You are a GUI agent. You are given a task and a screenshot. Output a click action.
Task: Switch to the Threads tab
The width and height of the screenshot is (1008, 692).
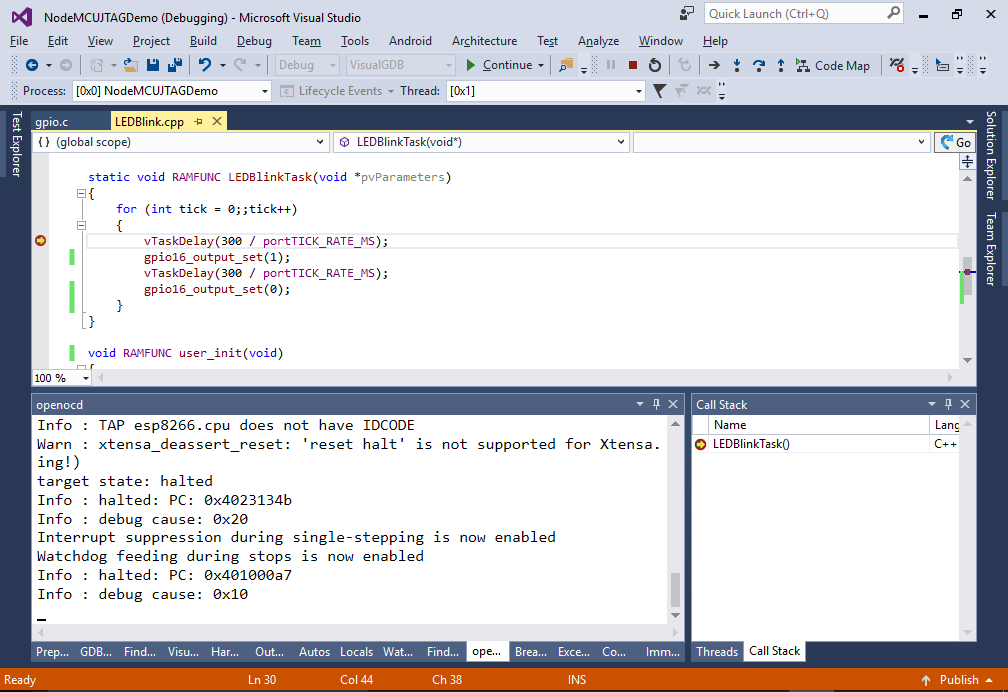pyautogui.click(x=717, y=651)
